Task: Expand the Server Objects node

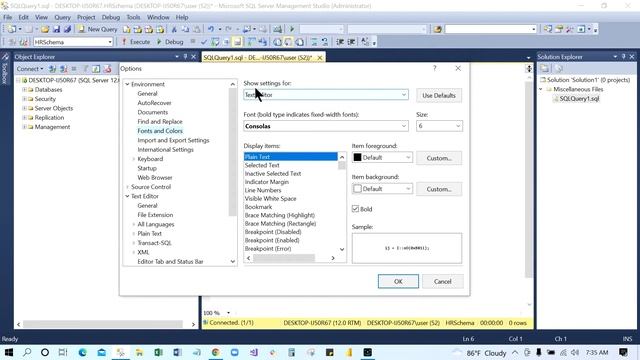Action: [x=24, y=108]
